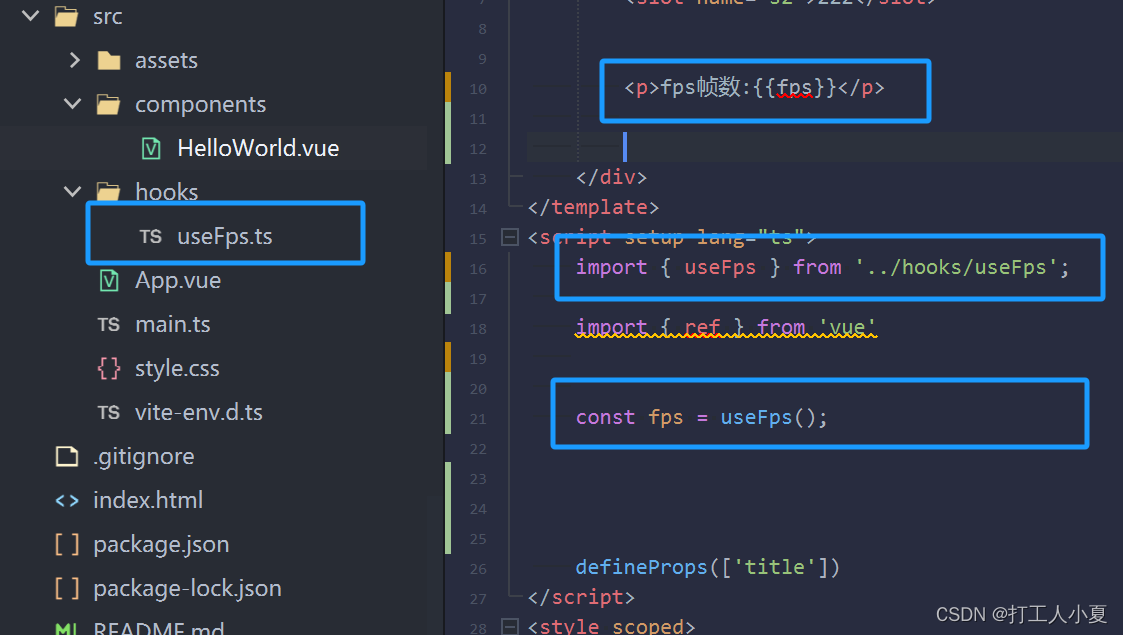This screenshot has width=1123, height=635.
Task: Click the TS icon next to vite-env.d.ts
Action: click(109, 411)
